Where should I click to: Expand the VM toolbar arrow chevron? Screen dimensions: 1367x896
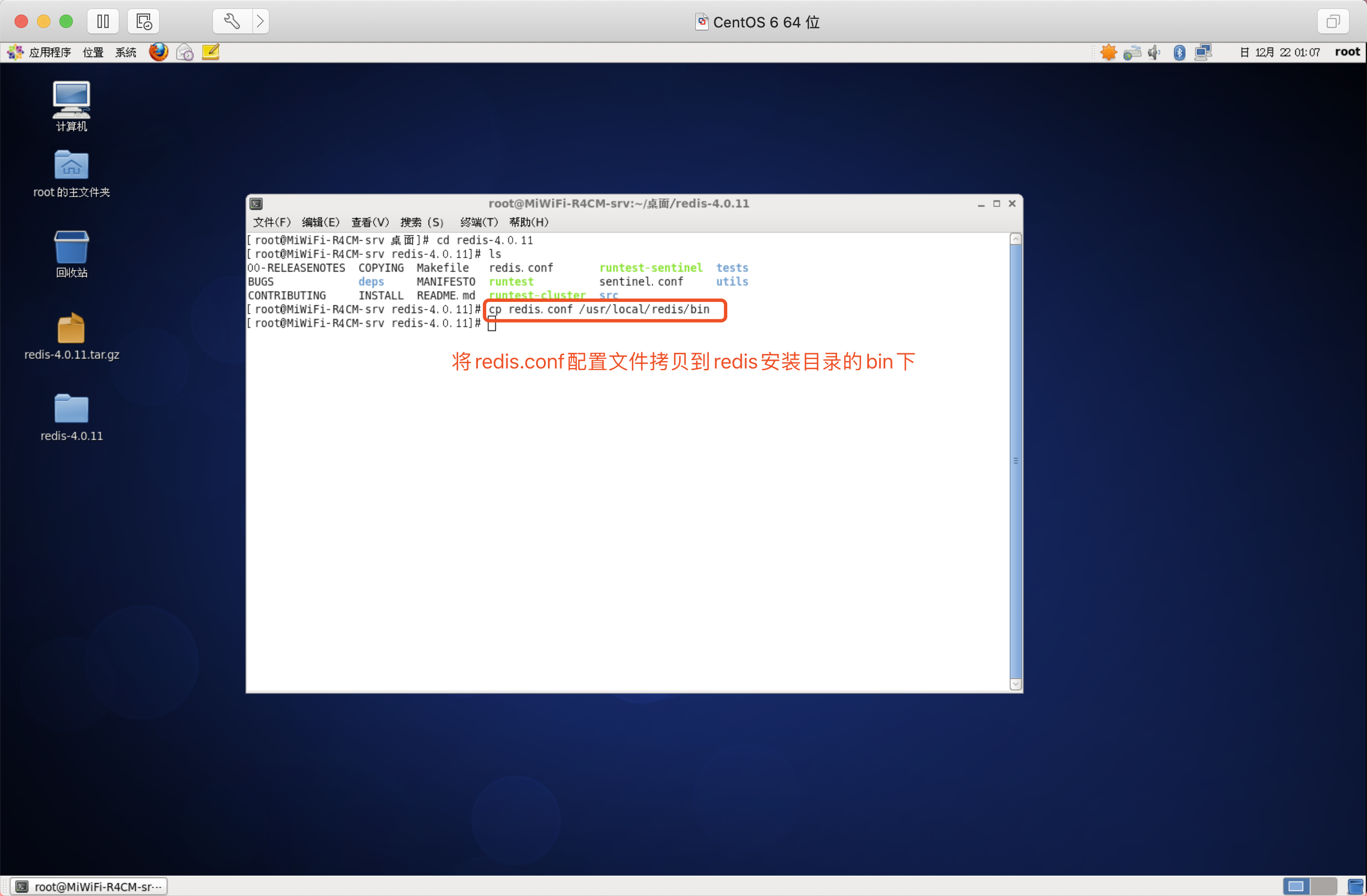[260, 22]
